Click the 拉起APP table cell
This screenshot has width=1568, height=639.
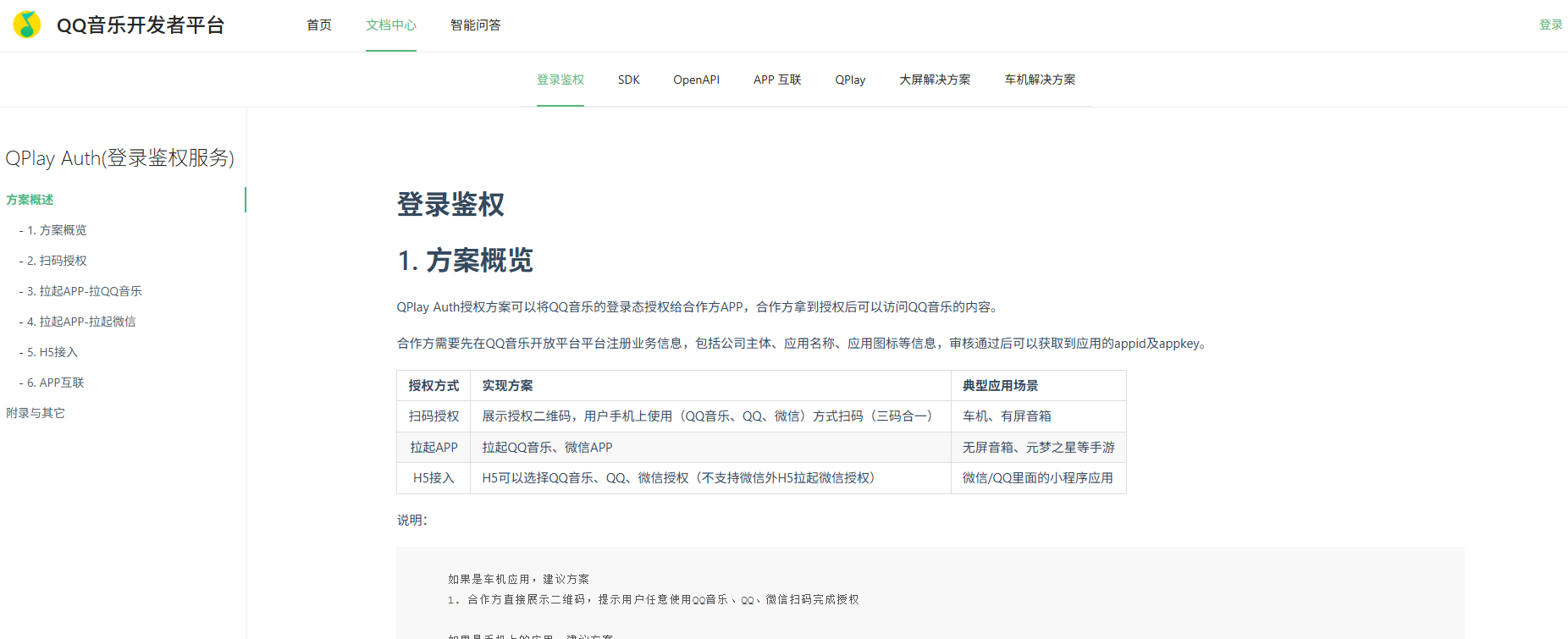[x=433, y=448]
